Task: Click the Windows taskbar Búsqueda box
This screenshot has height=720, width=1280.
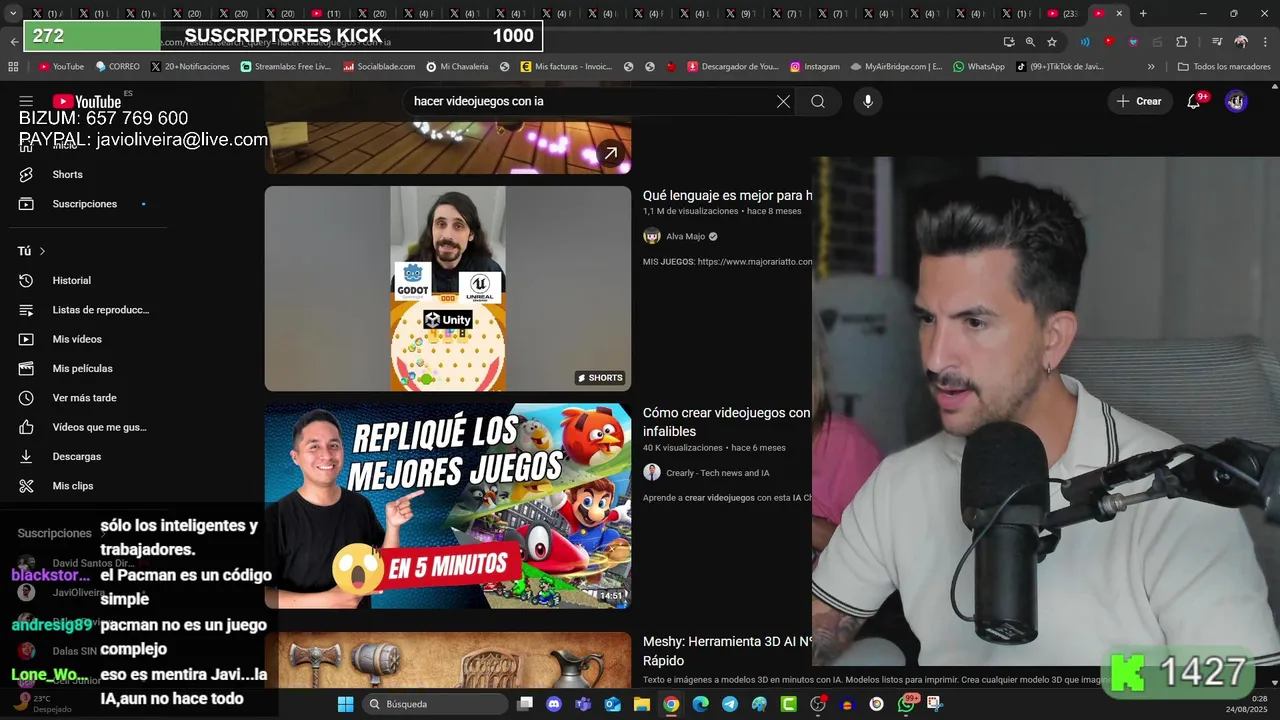Action: 434,704
